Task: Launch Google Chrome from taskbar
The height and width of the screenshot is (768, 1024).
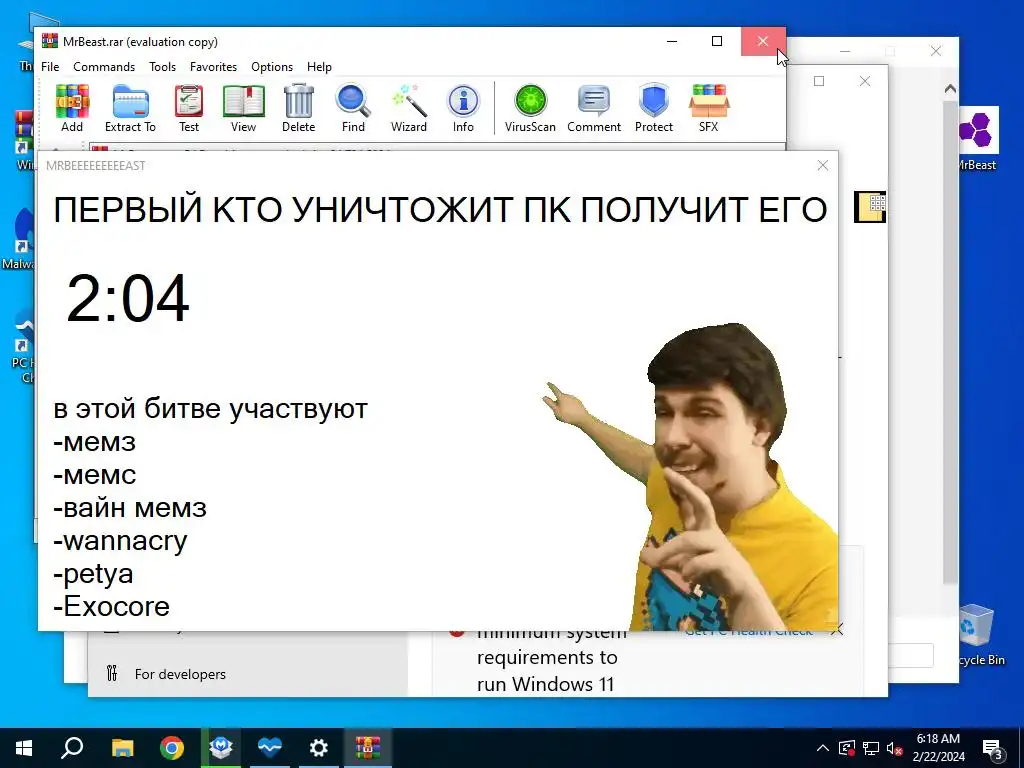Action: point(172,748)
